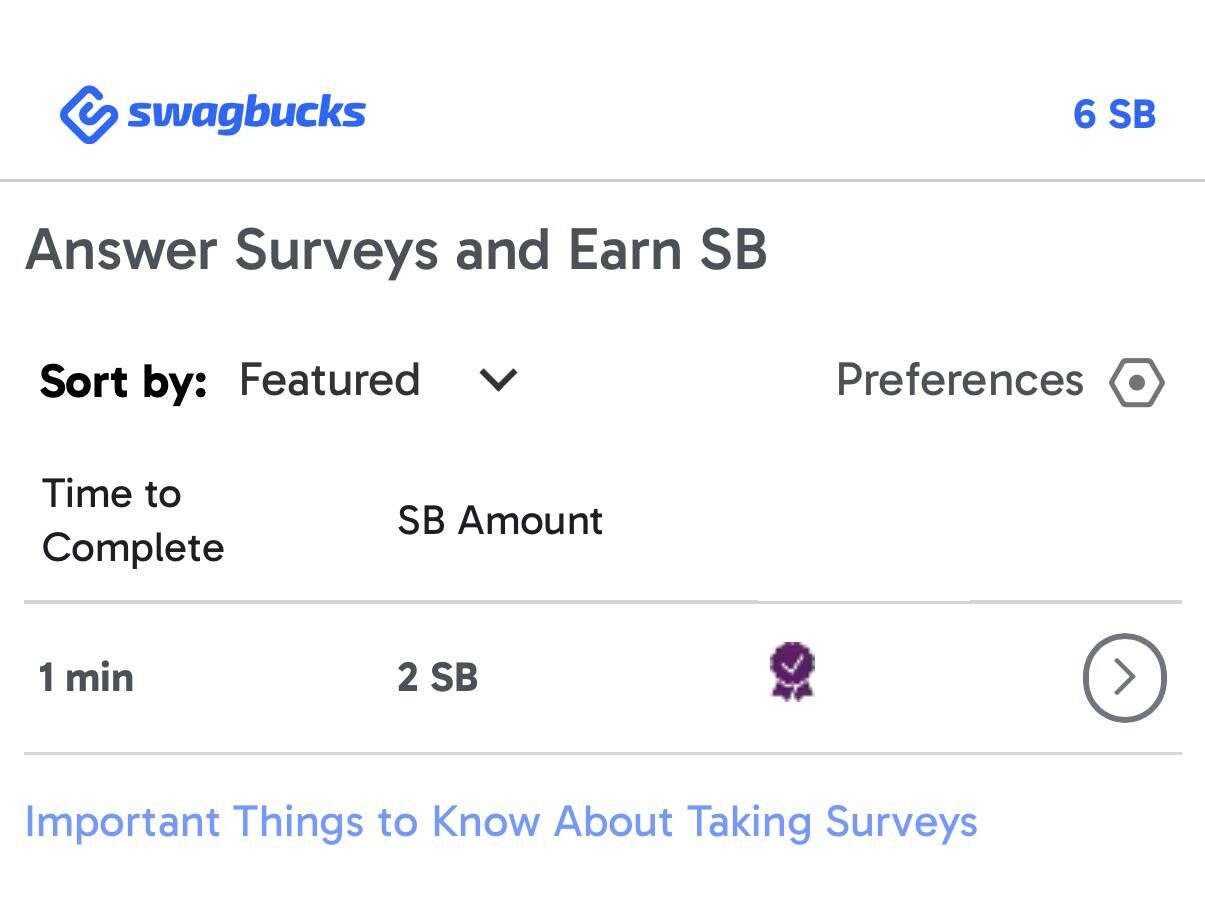This screenshot has height=910, width=1205.
Task: Click the 2 SB reward amount text
Action: tap(436, 677)
